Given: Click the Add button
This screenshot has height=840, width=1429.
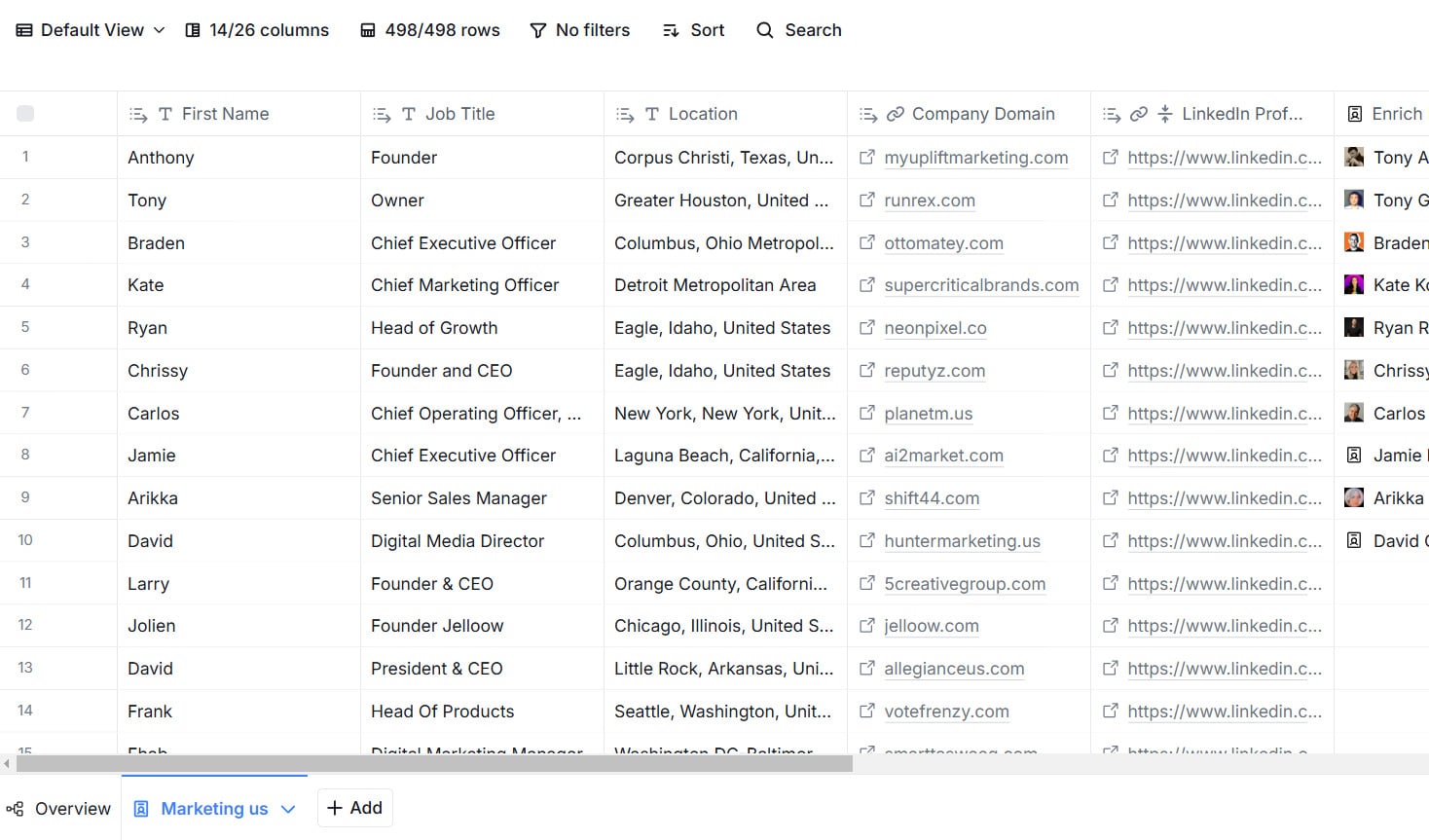Looking at the screenshot, I should pos(354,808).
